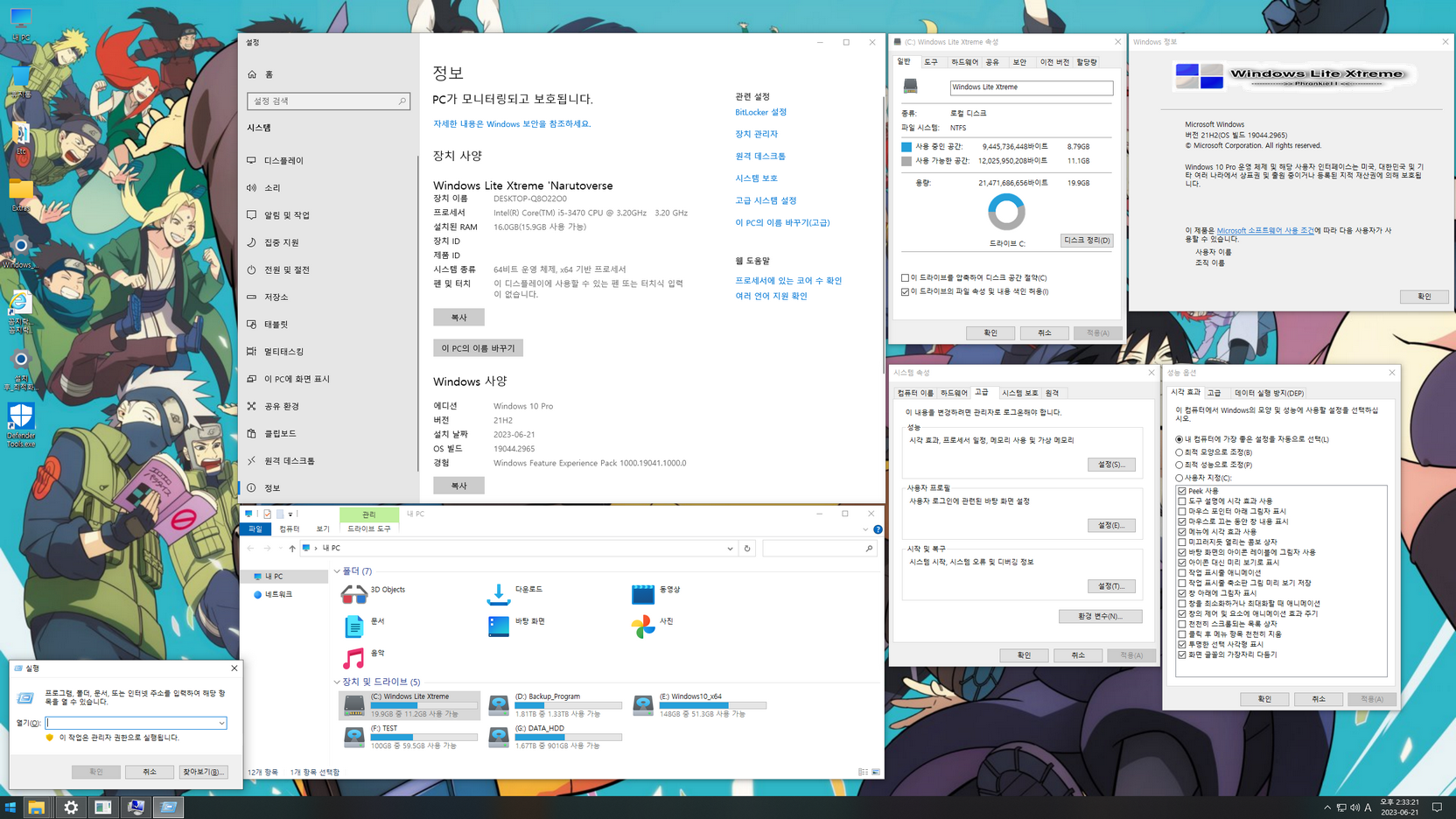Uncheck the allow file indexing checkbox
Screen dimensions: 1456x819
click(x=905, y=291)
